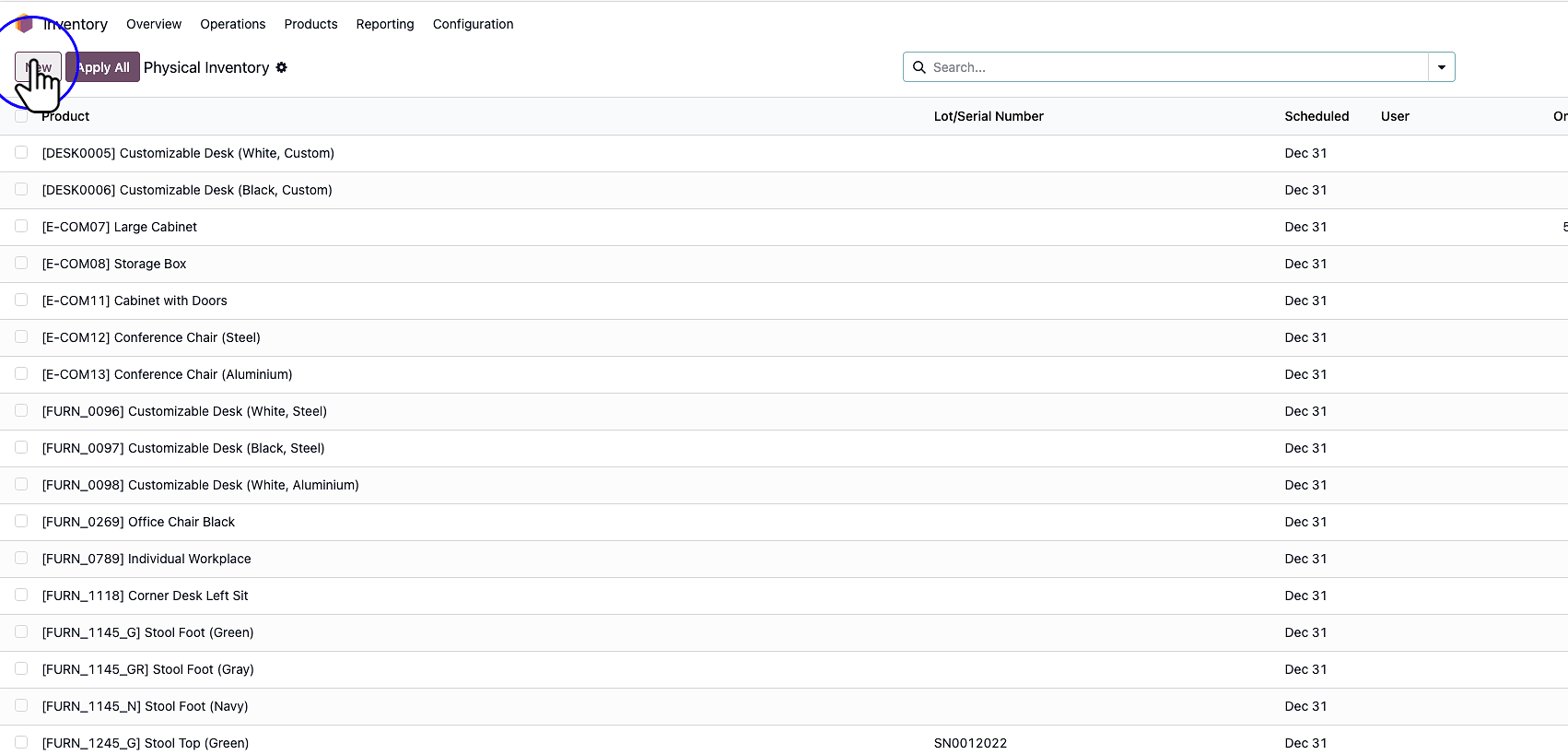This screenshot has height=755, width=1568.
Task: Select the Stool Foot (Navy) checkbox
Action: (x=21, y=706)
